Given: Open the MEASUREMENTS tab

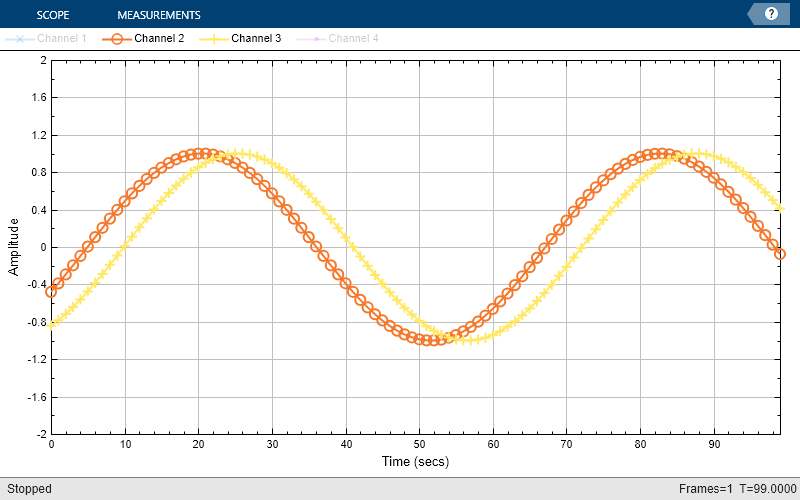Looking at the screenshot, I should tap(159, 15).
